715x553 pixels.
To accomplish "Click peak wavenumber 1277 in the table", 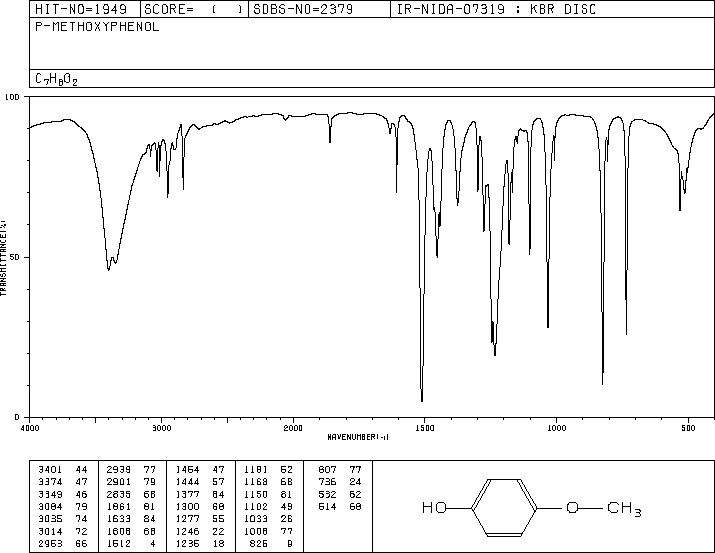I will 187,519.
